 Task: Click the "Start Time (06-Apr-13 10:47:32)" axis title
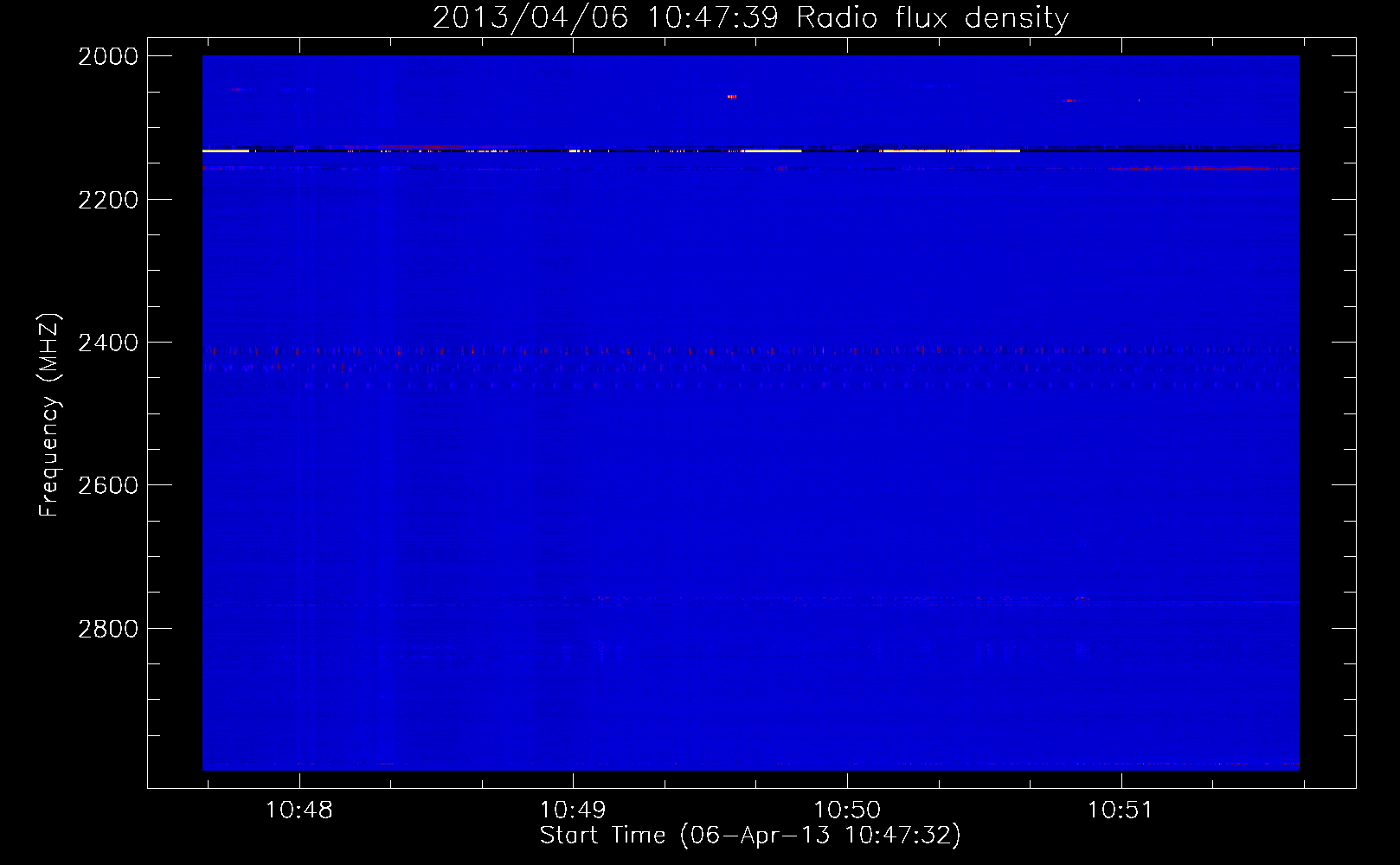point(750,836)
